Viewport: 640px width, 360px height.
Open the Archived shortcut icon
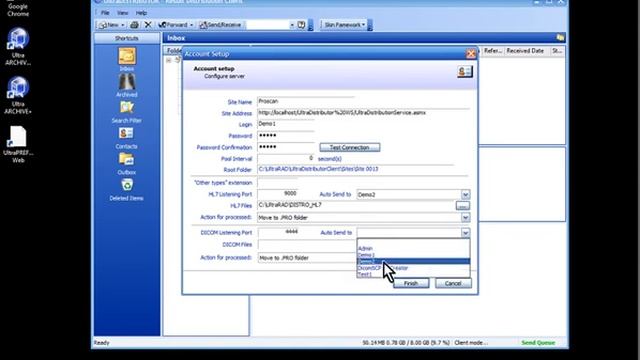(127, 82)
